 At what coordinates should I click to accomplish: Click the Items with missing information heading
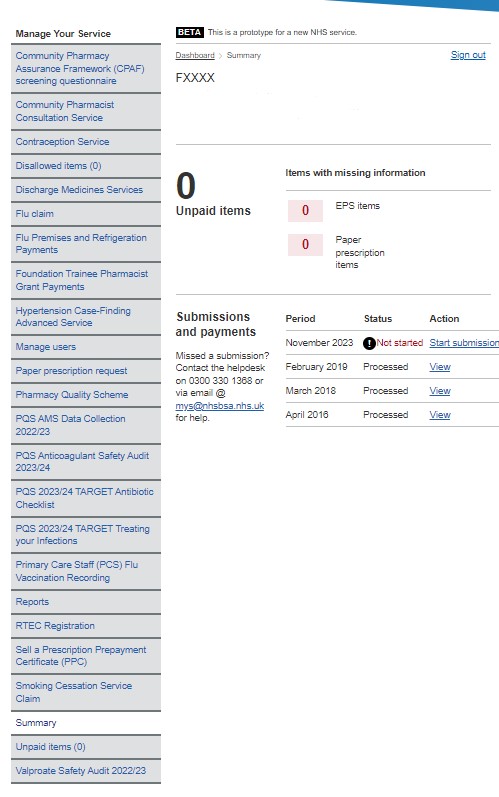coord(355,173)
